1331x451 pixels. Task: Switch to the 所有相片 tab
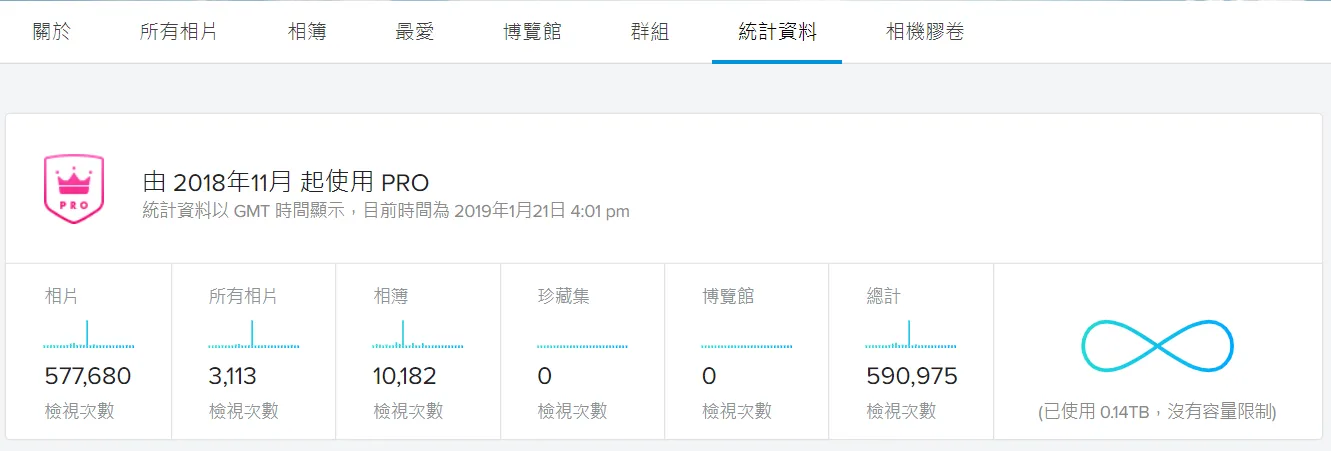tap(178, 31)
